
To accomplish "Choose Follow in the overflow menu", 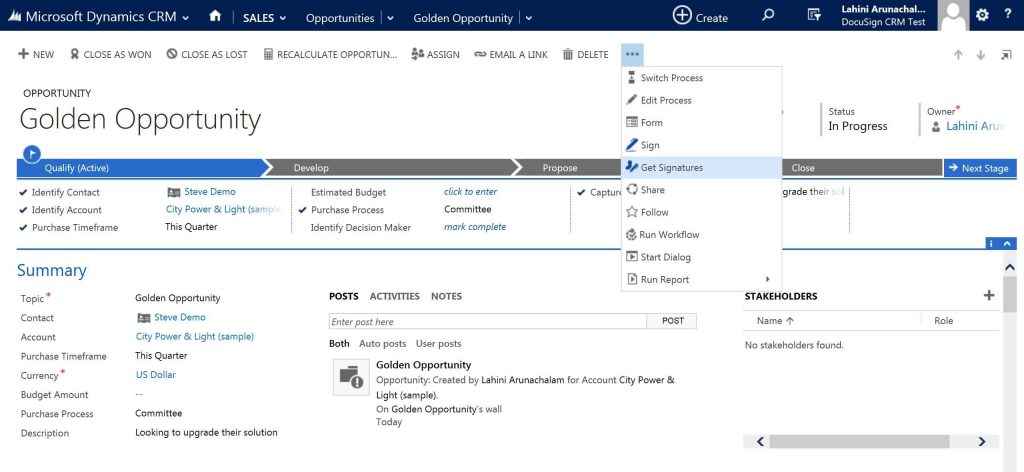I will point(701,212).
